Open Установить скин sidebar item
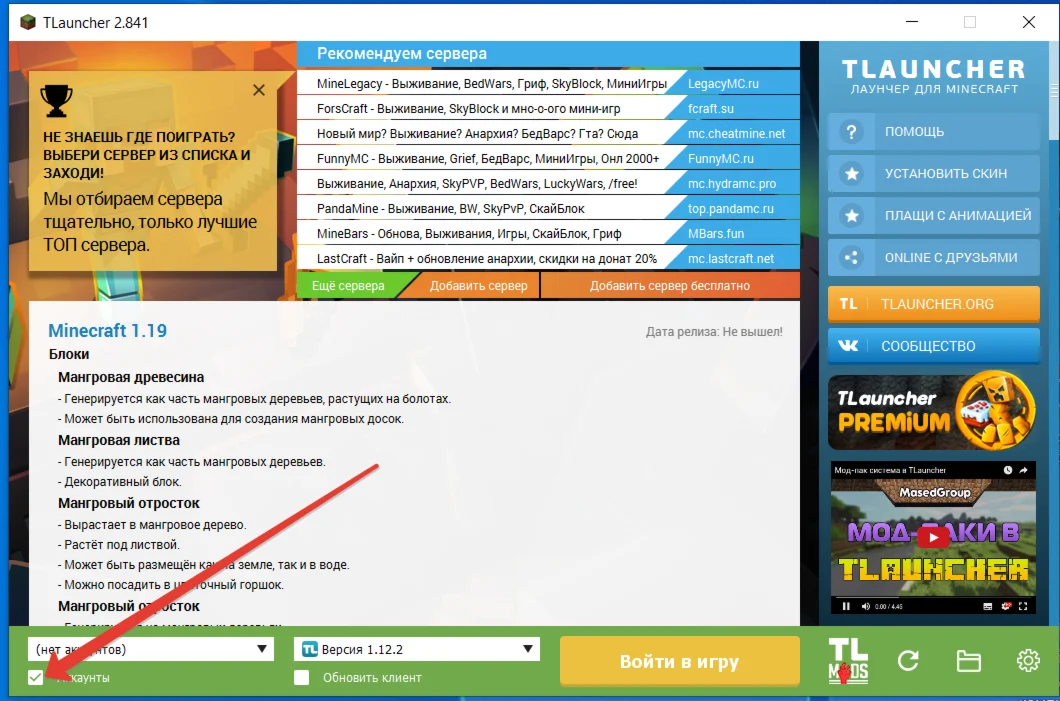The image size is (1060, 701). [x=934, y=174]
